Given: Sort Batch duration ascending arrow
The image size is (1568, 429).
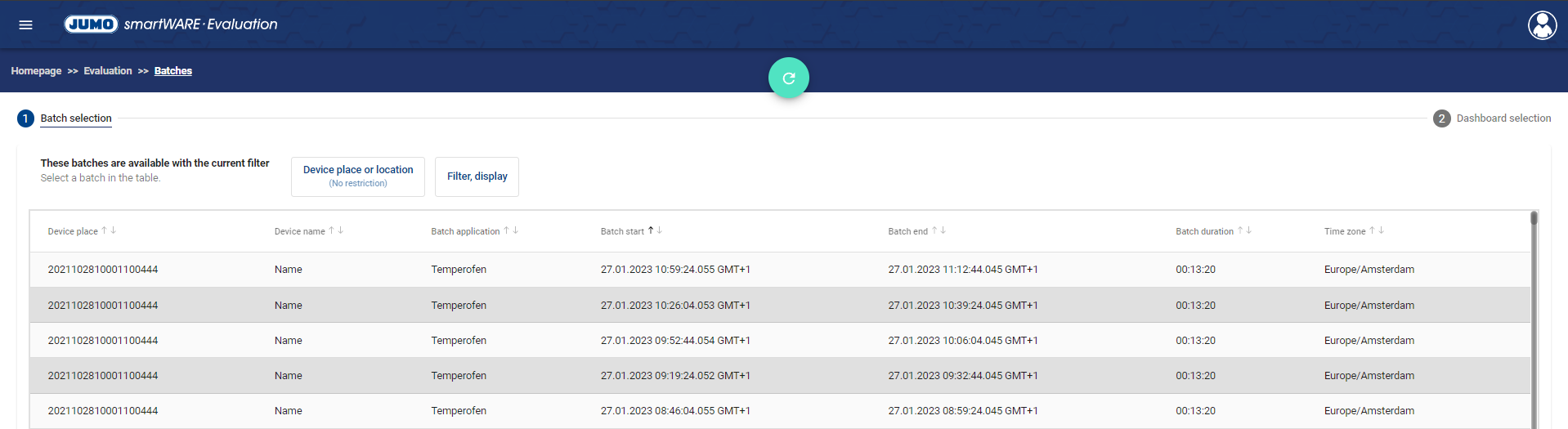Looking at the screenshot, I should (x=1240, y=230).
